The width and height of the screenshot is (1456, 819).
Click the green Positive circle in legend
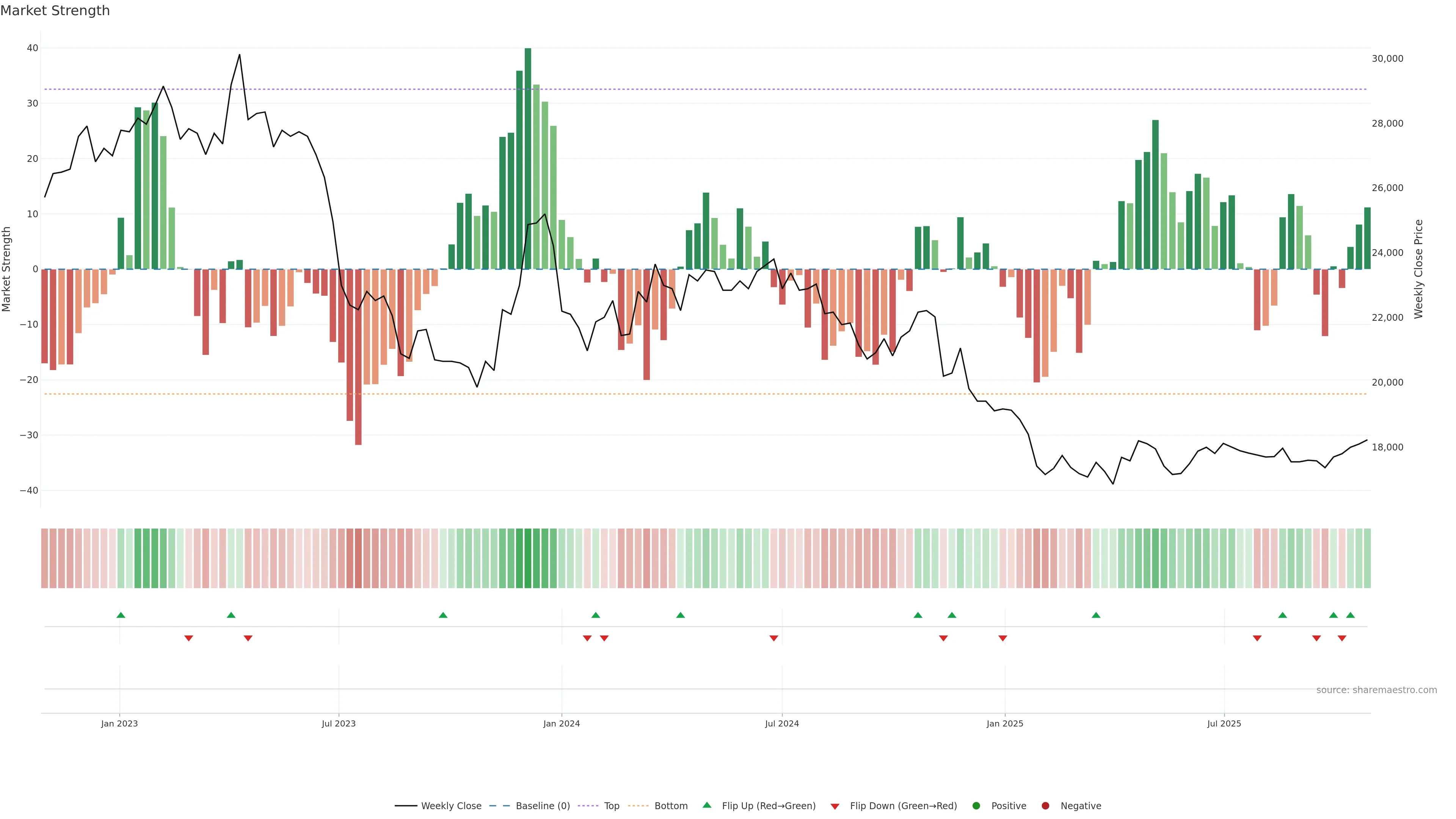point(976,805)
